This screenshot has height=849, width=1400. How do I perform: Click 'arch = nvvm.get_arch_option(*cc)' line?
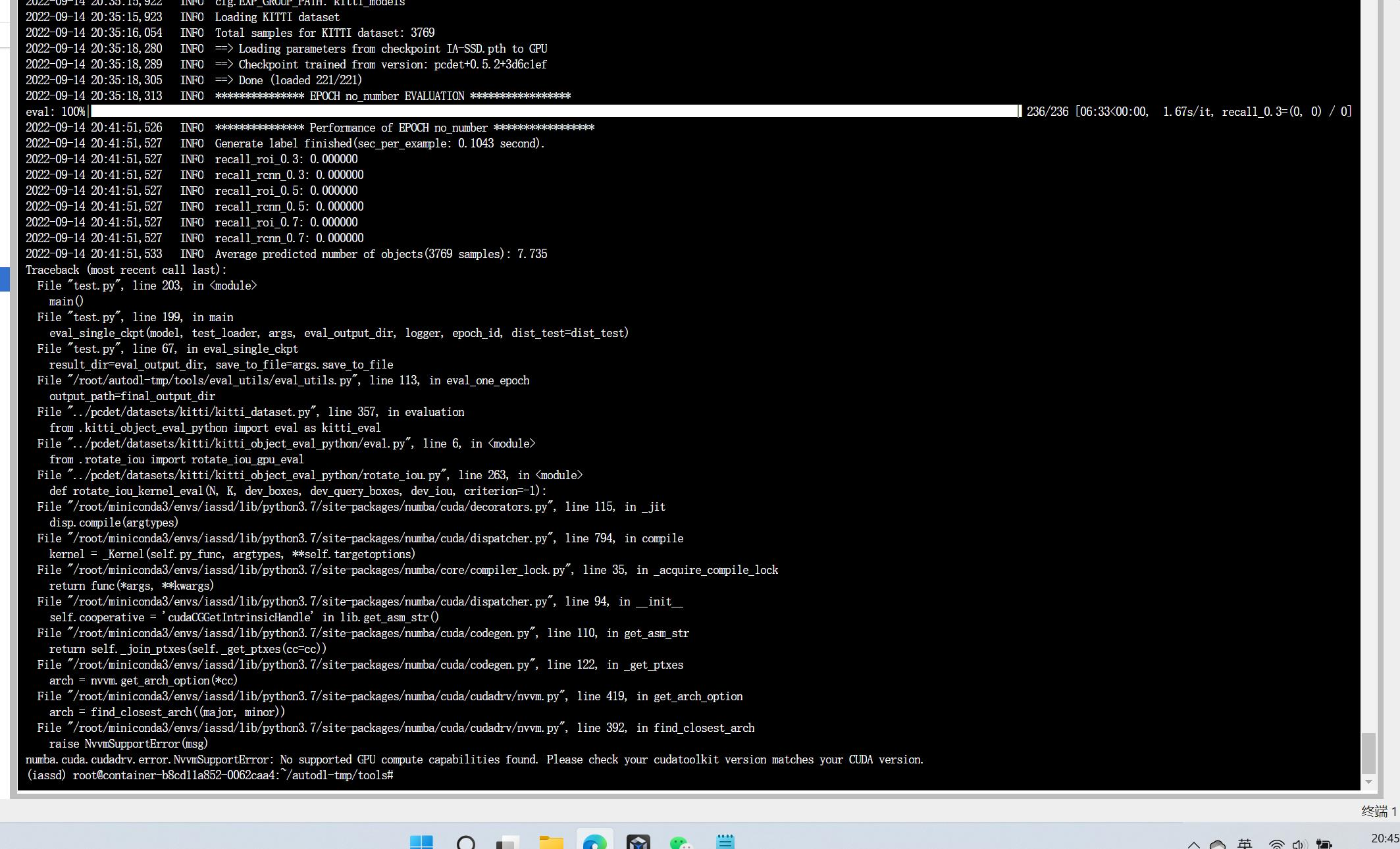click(143, 681)
